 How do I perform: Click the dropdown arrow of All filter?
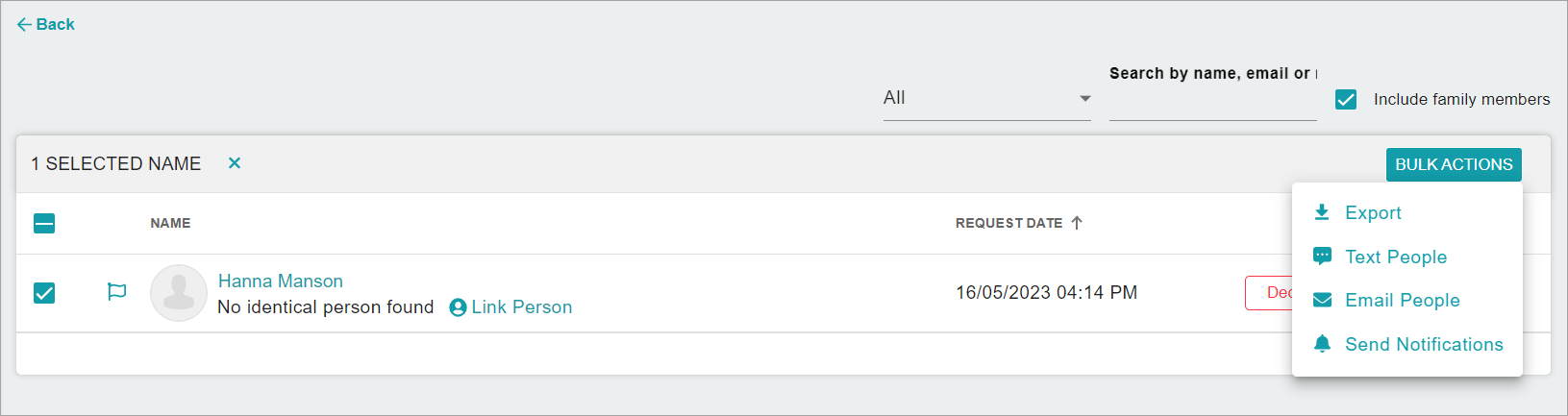1085,99
